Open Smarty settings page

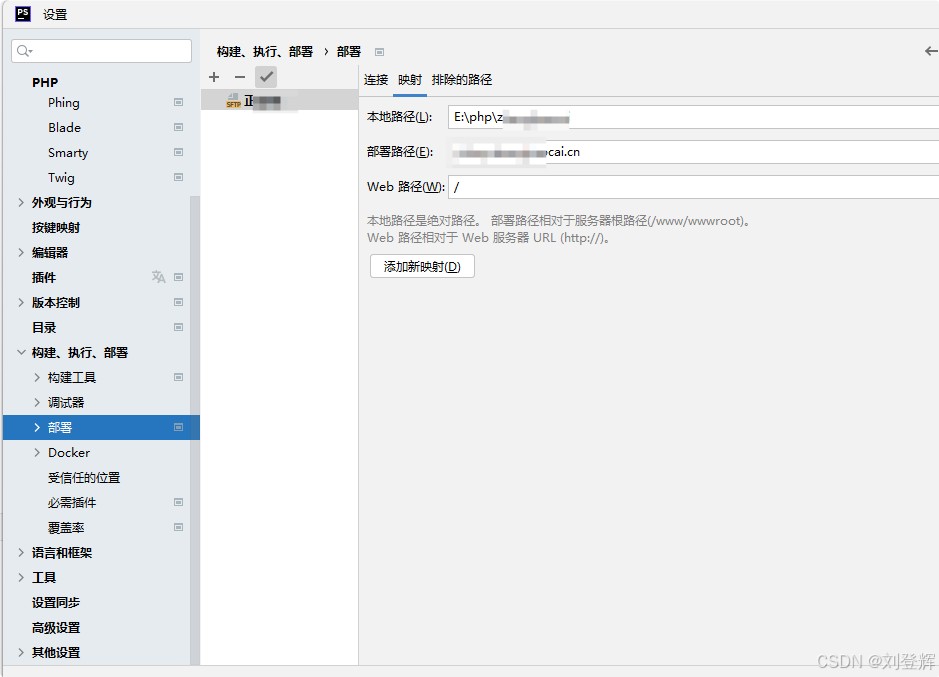pos(68,152)
